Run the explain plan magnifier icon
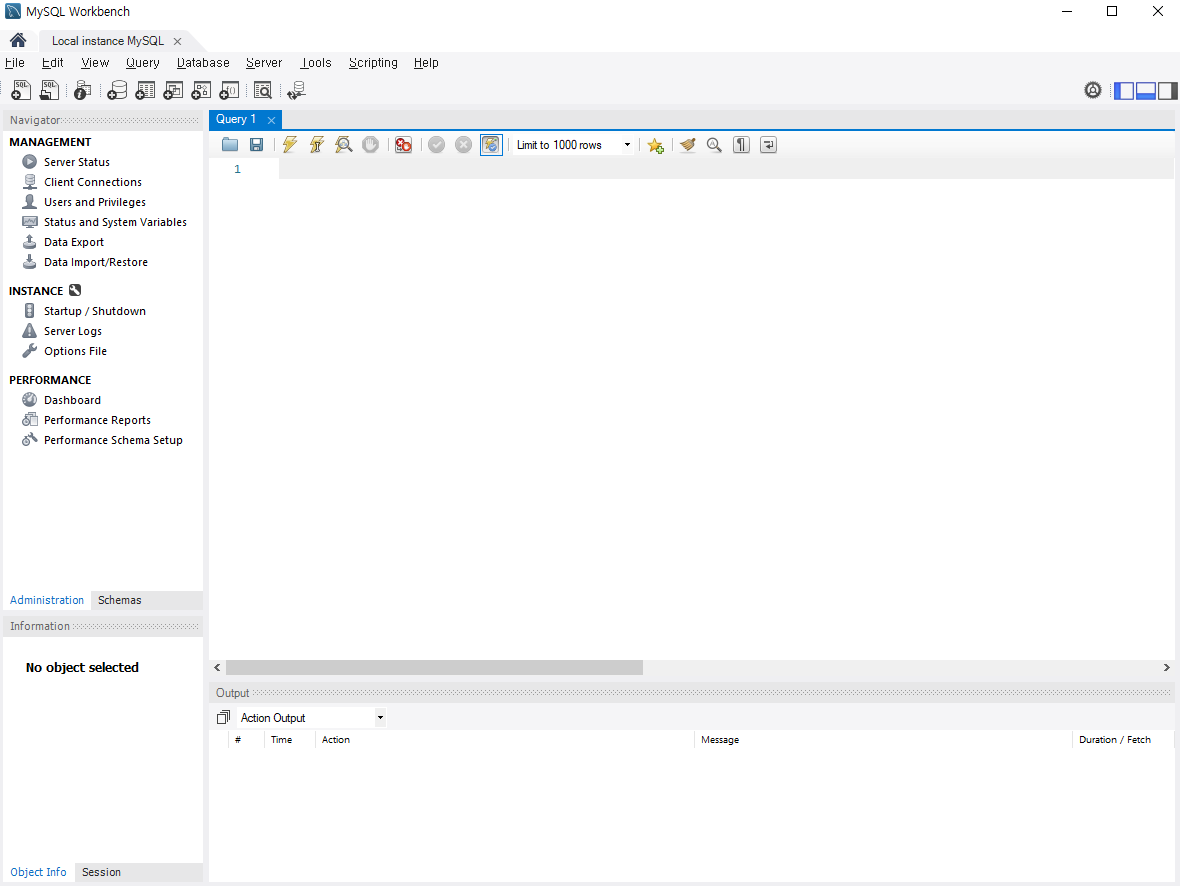Viewport: 1180px width, 886px height. tap(343, 145)
